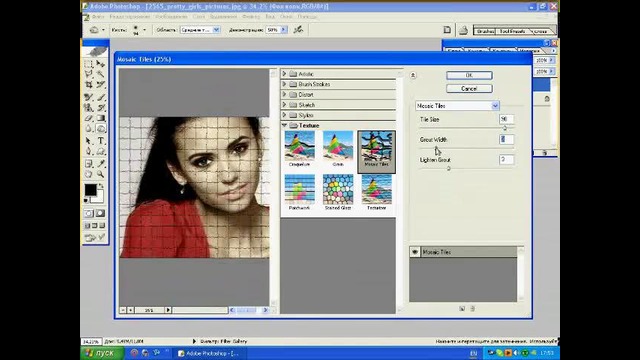Switch to Standard editing mode
The image size is (640, 360).
pyautogui.click(x=89, y=213)
